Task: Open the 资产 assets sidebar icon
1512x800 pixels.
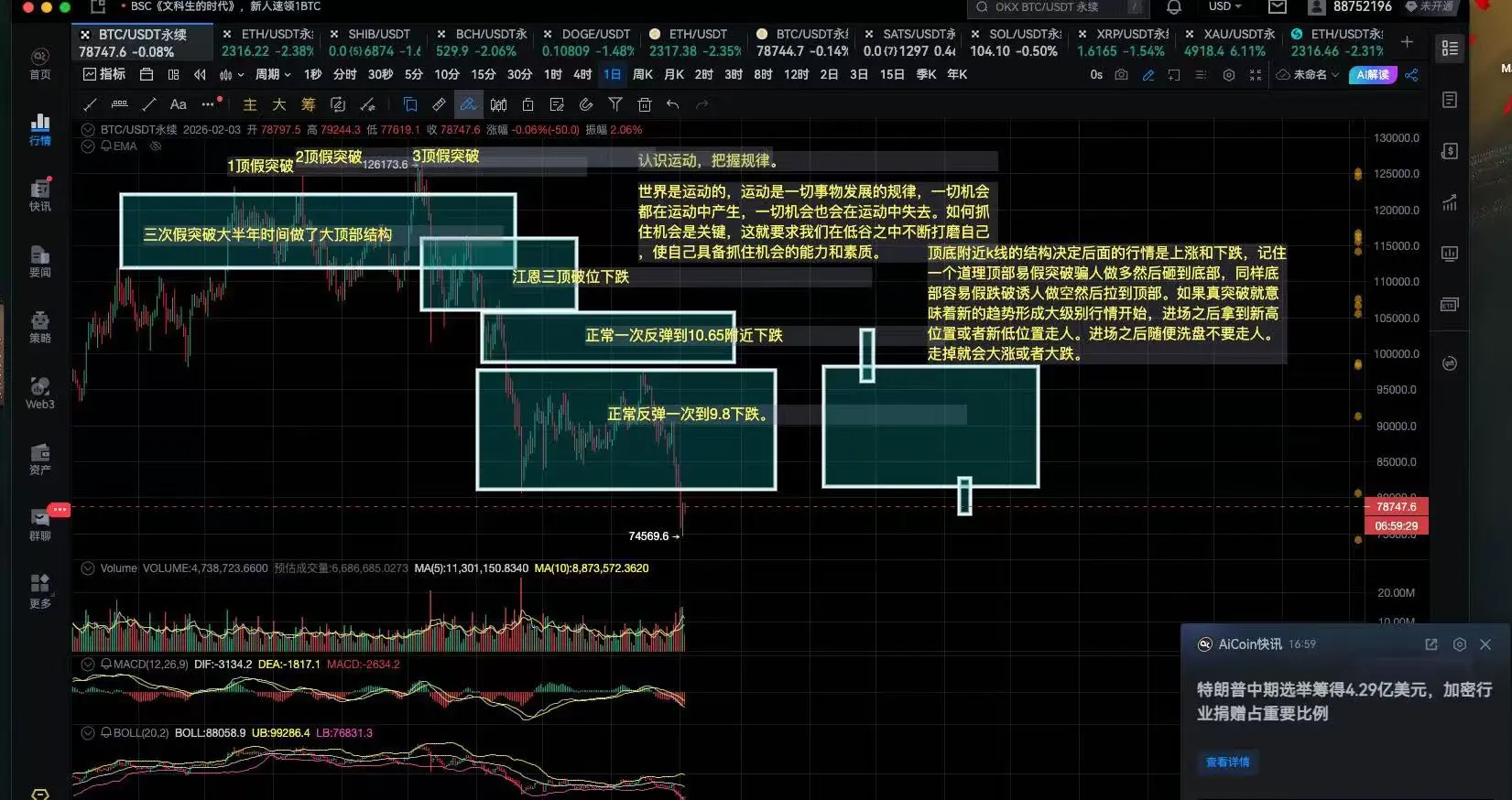Action: pos(40,459)
